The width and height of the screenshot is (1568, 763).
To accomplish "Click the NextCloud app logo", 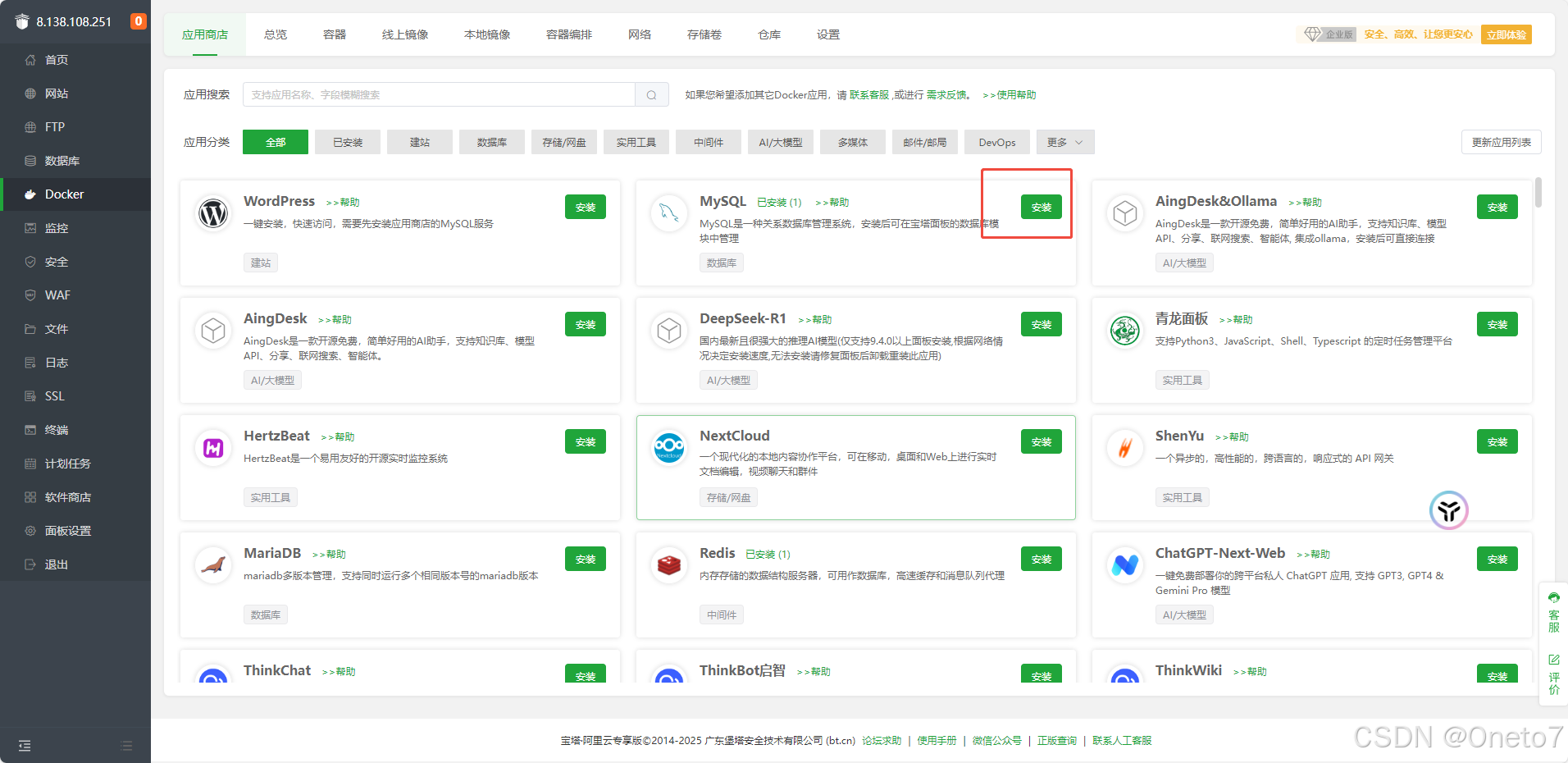I will coord(669,448).
